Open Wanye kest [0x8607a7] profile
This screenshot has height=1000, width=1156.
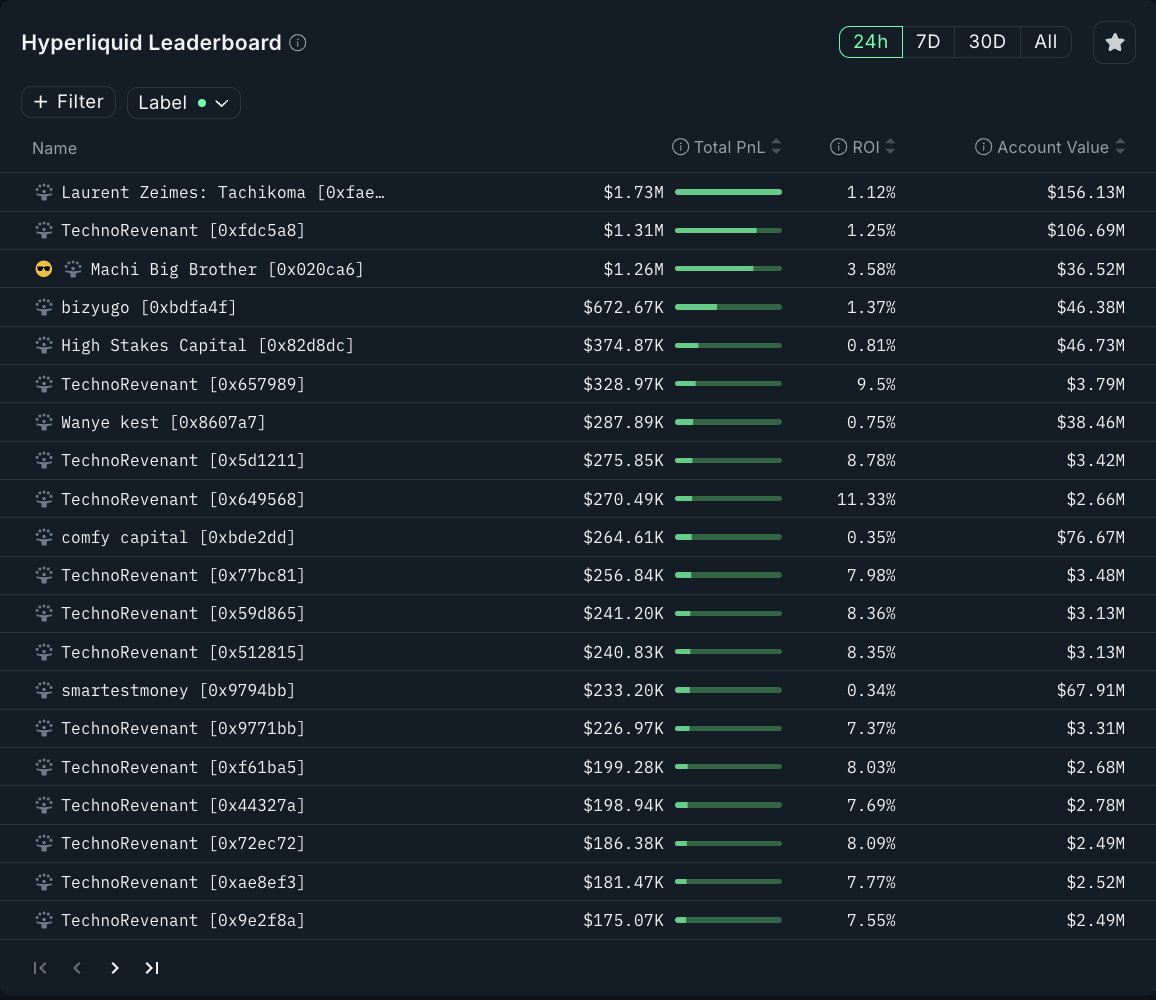click(163, 423)
